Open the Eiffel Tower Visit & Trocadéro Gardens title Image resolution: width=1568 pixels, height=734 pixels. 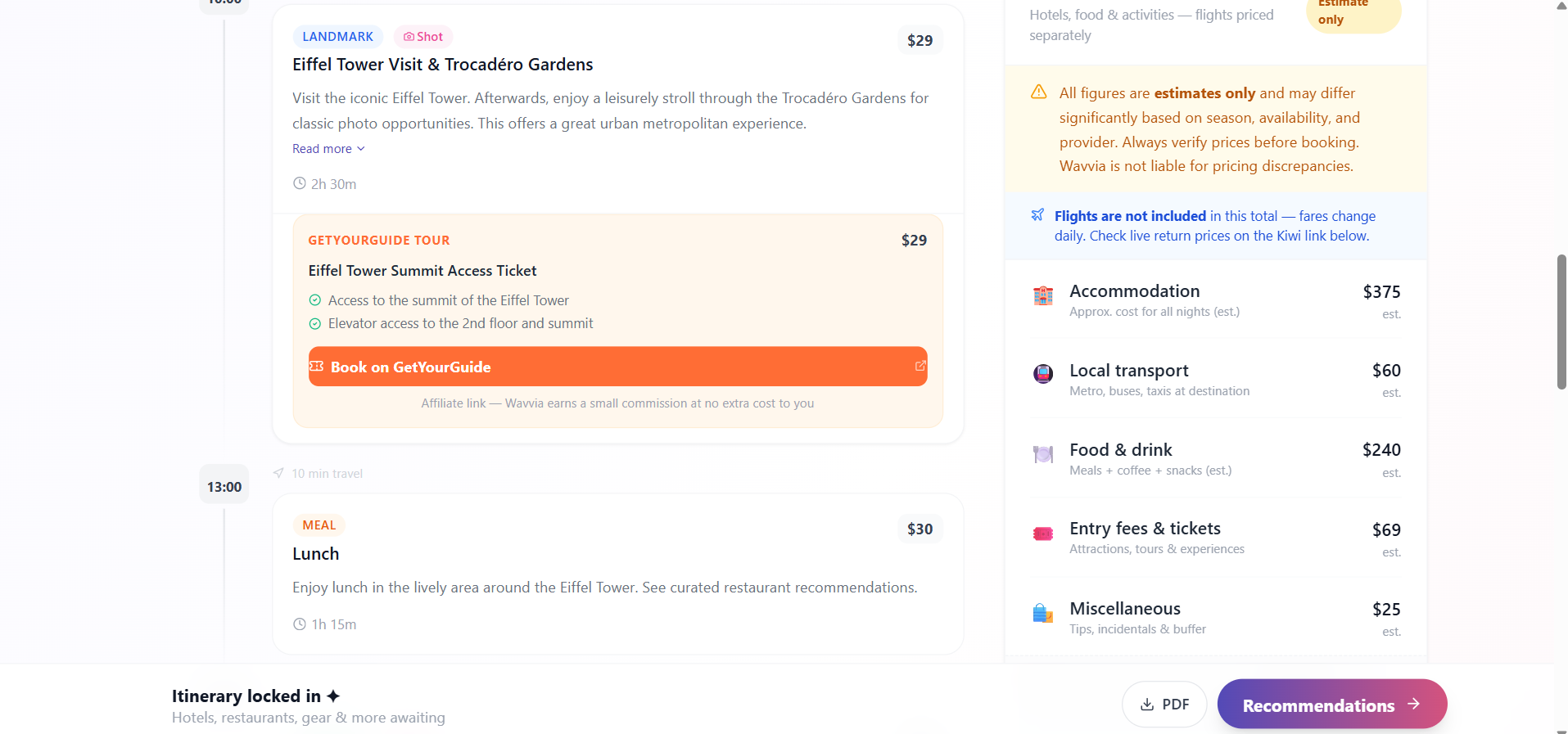pyautogui.click(x=442, y=65)
